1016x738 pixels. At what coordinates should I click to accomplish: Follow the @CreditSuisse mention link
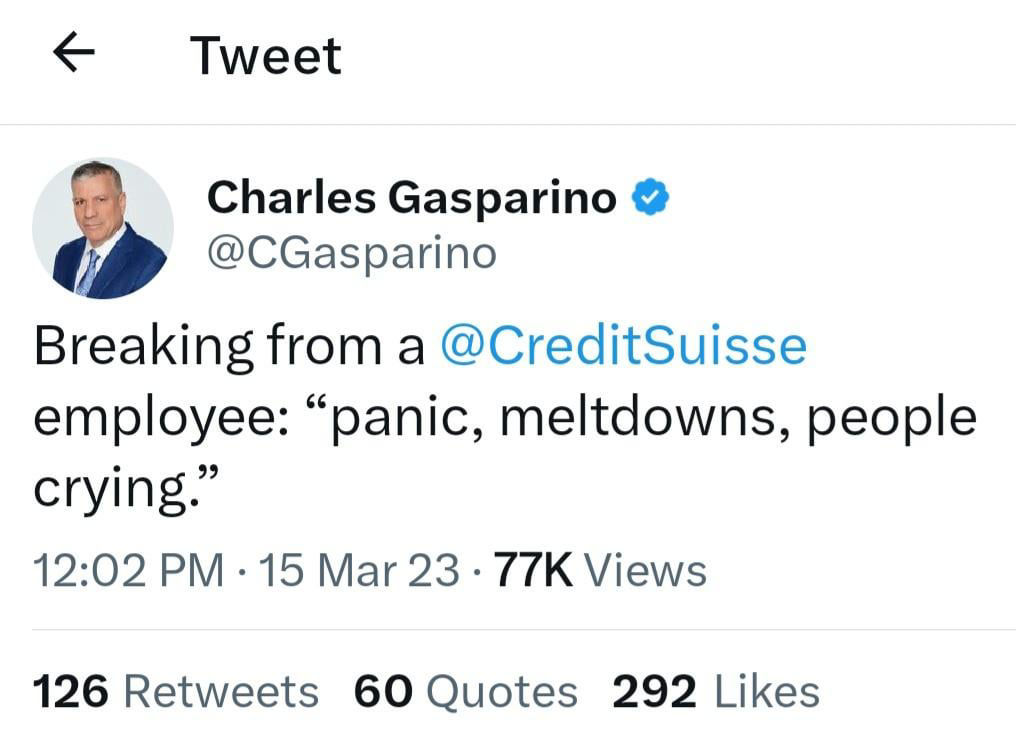pyautogui.click(x=623, y=345)
